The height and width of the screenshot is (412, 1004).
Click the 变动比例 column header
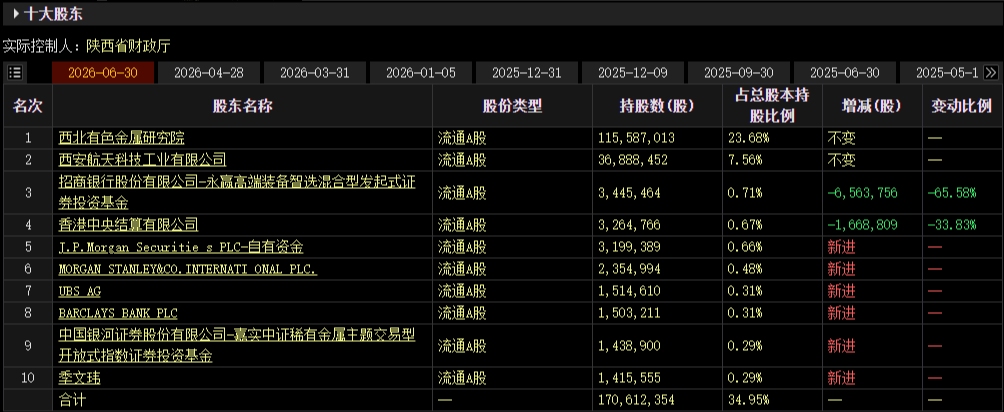962,106
